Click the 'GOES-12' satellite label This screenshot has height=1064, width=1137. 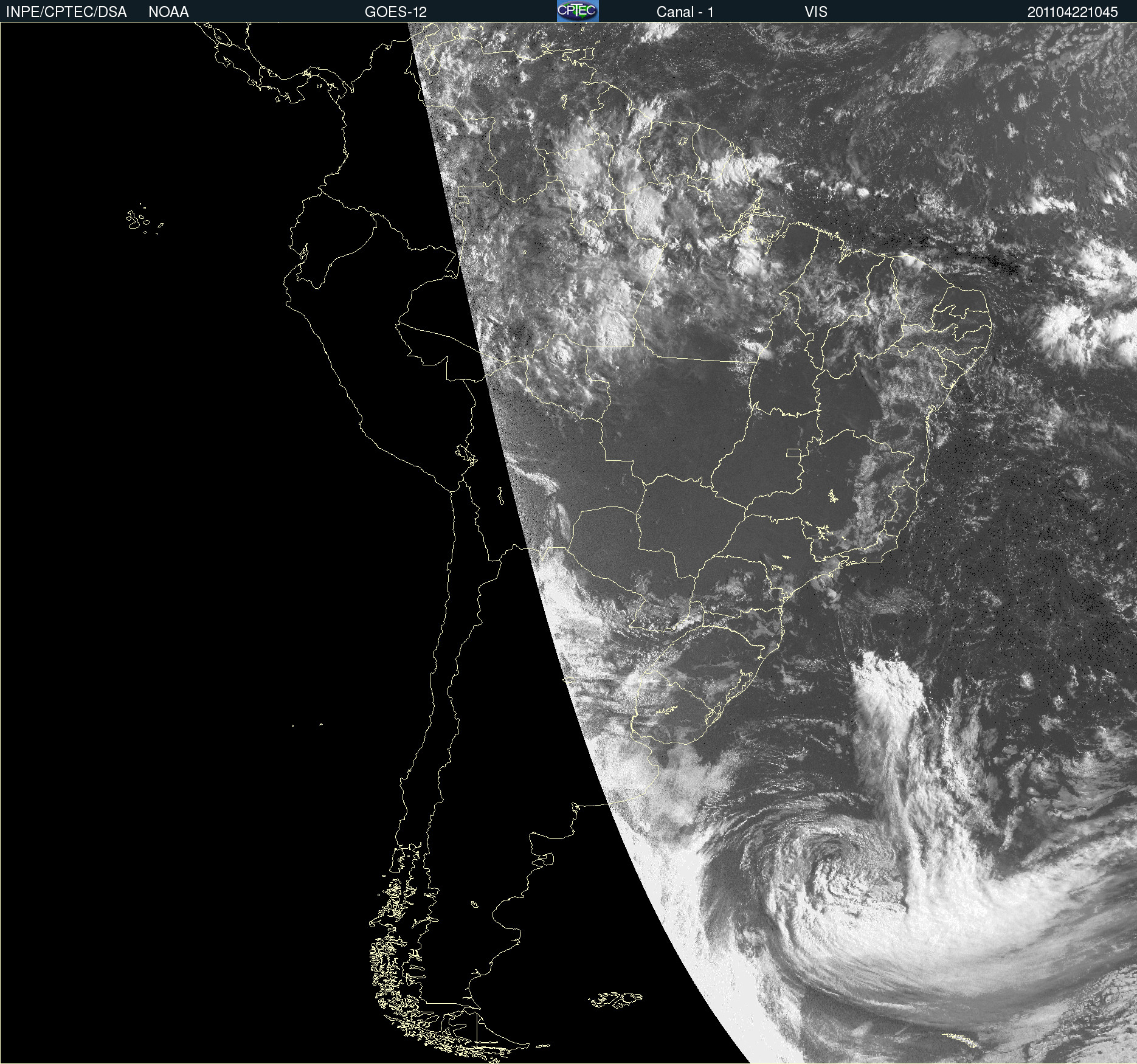pos(396,12)
